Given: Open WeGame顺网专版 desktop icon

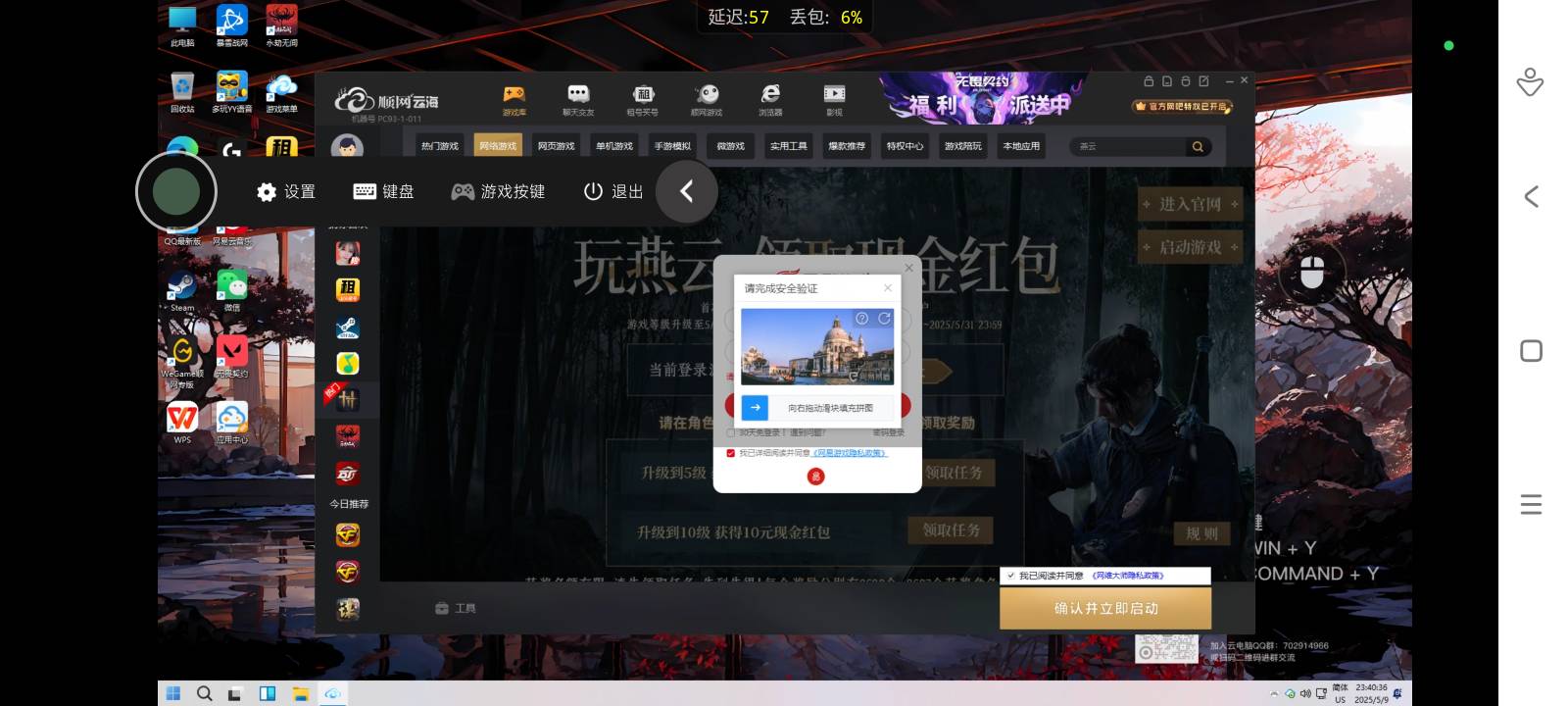Looking at the screenshot, I should tap(182, 363).
